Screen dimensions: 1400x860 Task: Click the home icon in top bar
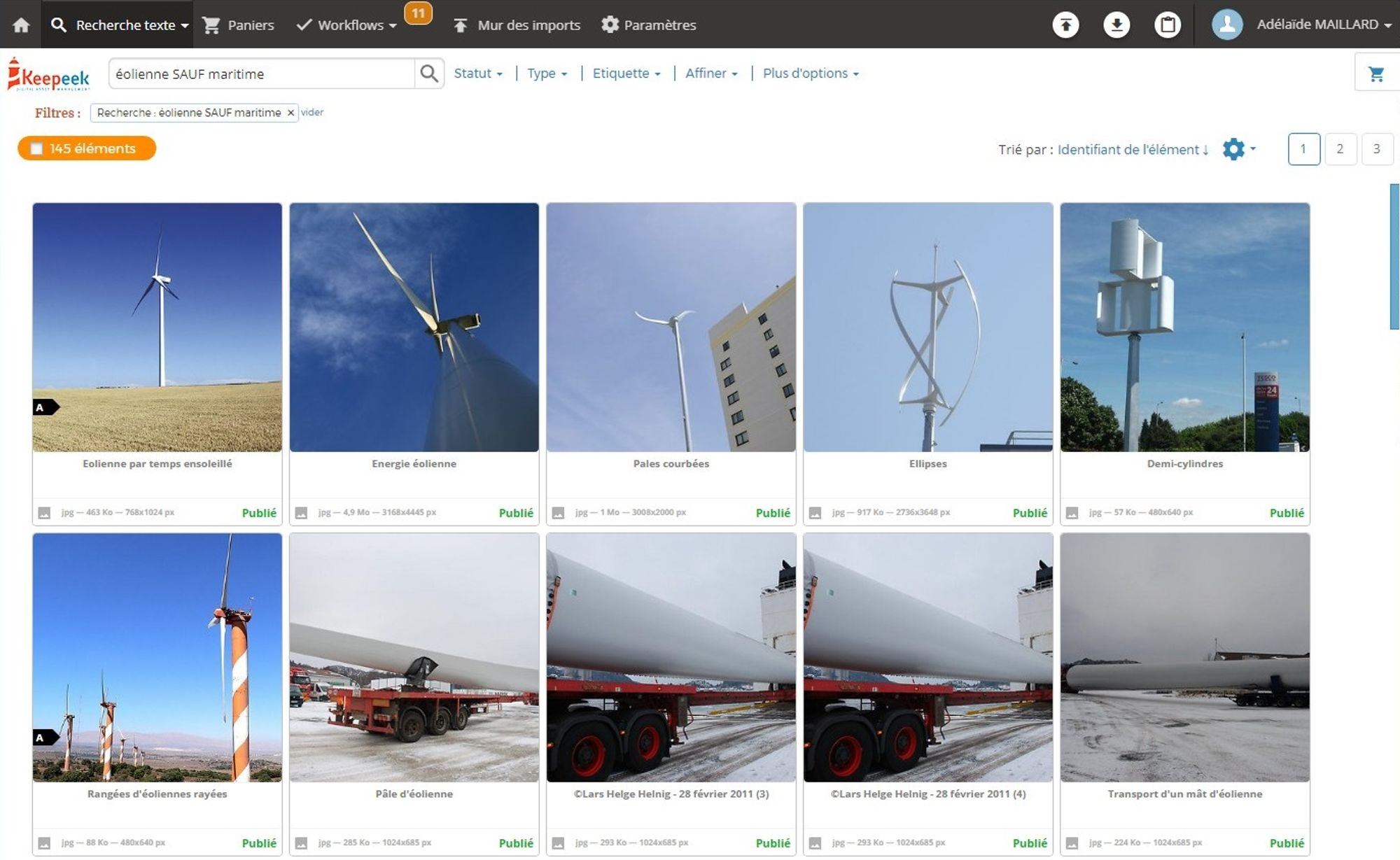click(x=21, y=25)
